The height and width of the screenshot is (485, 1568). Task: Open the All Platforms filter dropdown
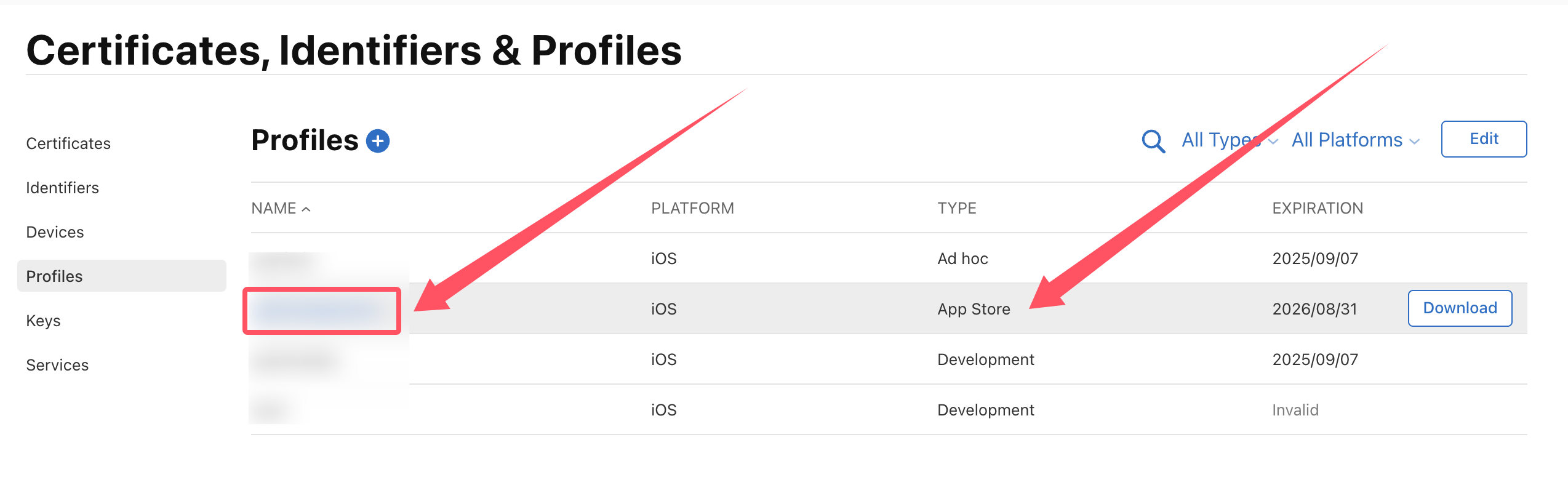pos(1354,140)
